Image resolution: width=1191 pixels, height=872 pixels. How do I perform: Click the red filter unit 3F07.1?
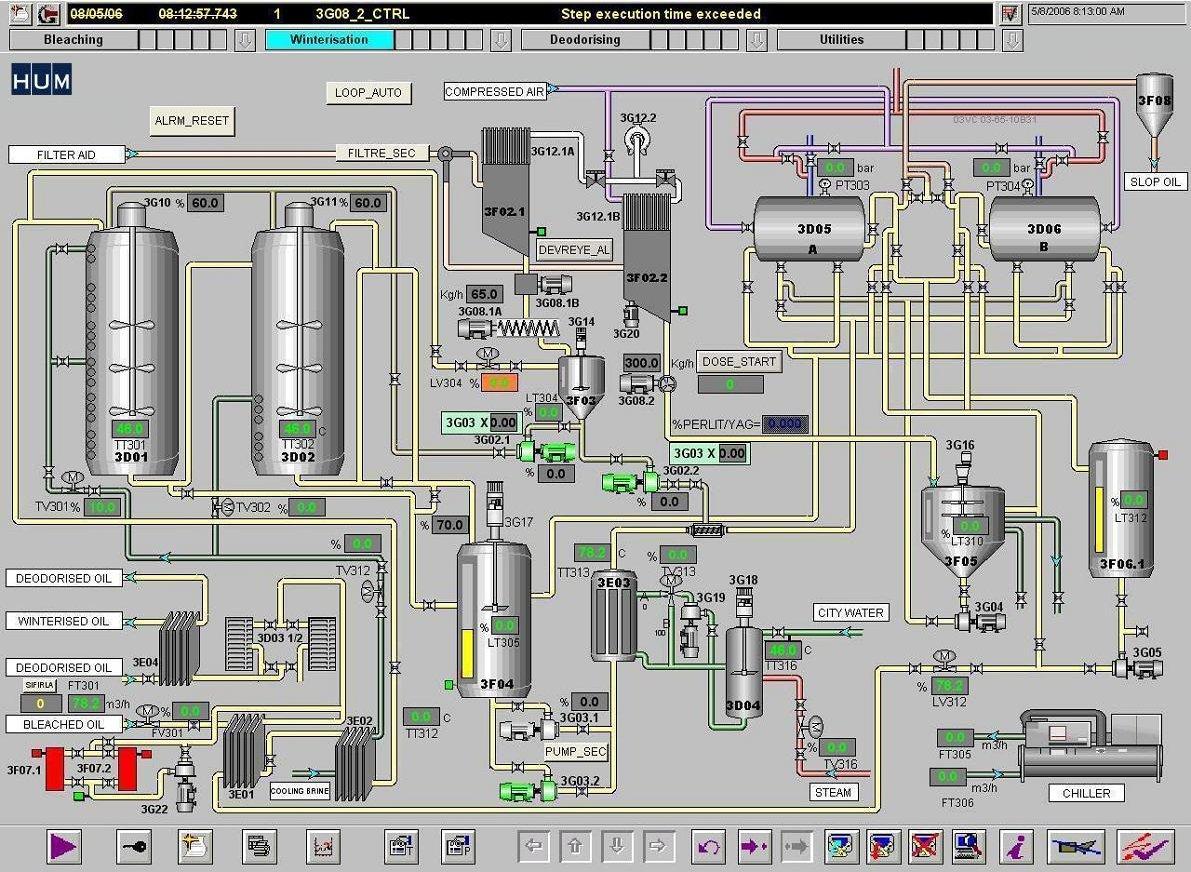click(54, 768)
